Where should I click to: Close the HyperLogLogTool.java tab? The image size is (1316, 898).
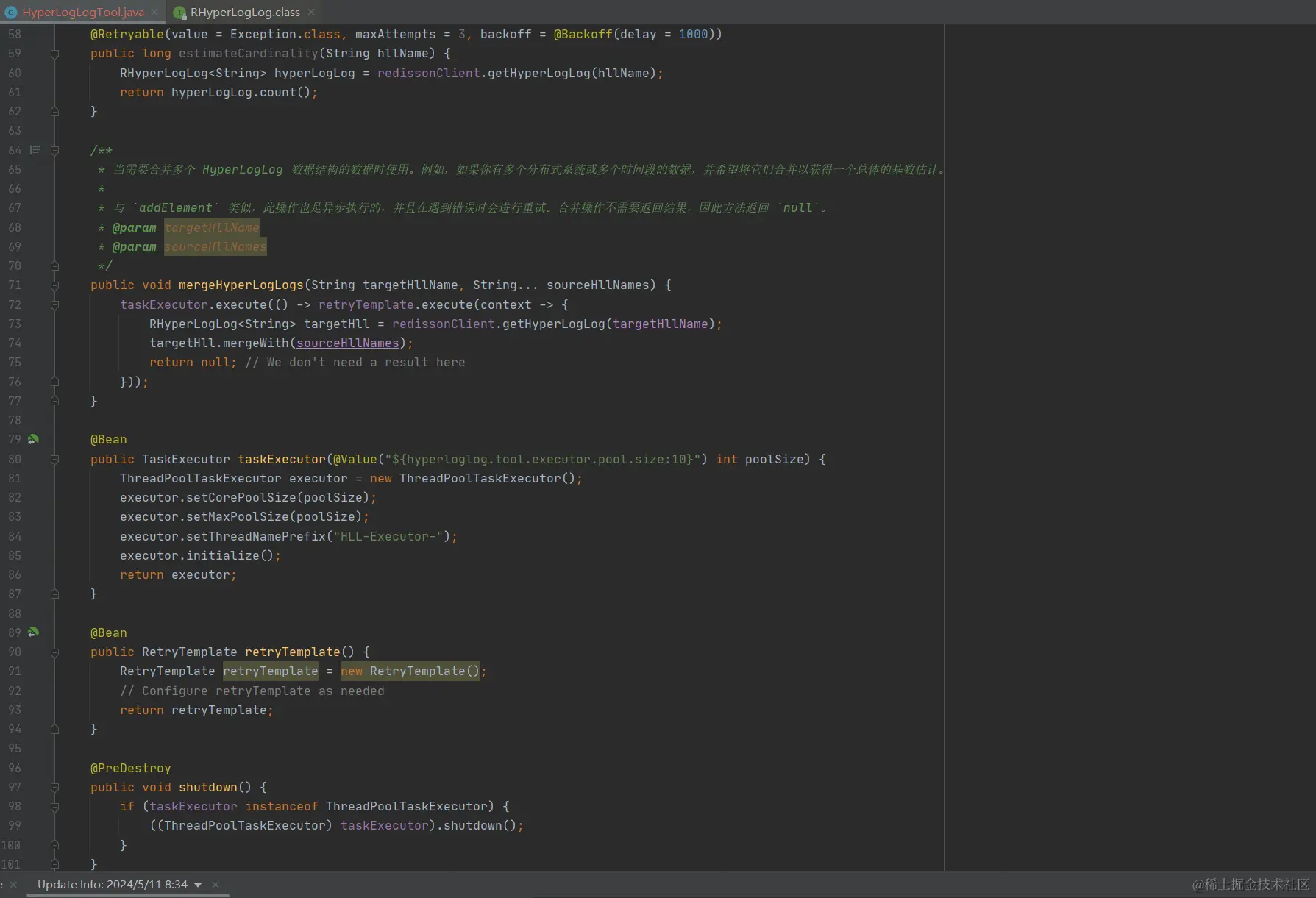154,12
